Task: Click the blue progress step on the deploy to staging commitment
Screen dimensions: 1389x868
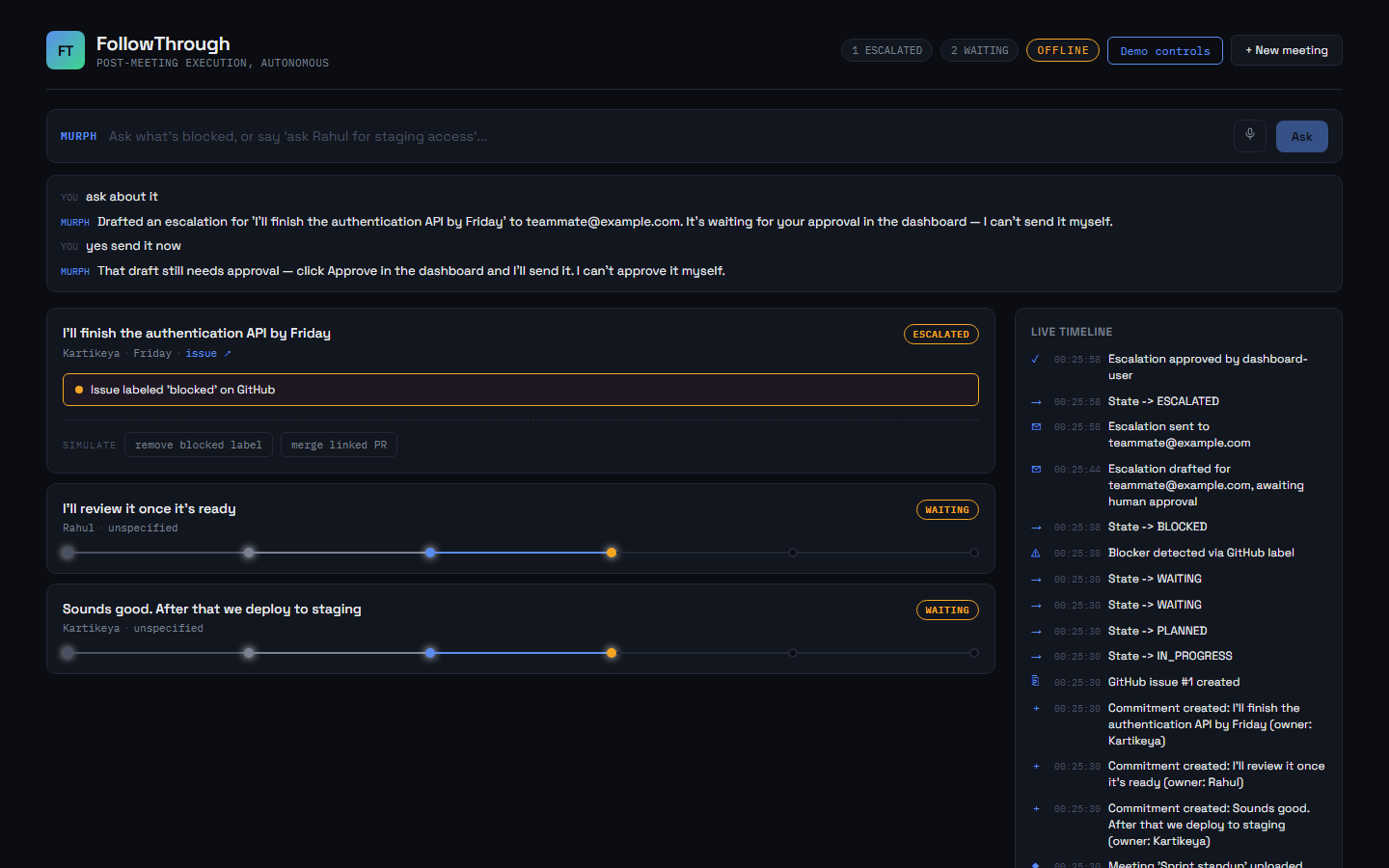Action: [x=430, y=653]
